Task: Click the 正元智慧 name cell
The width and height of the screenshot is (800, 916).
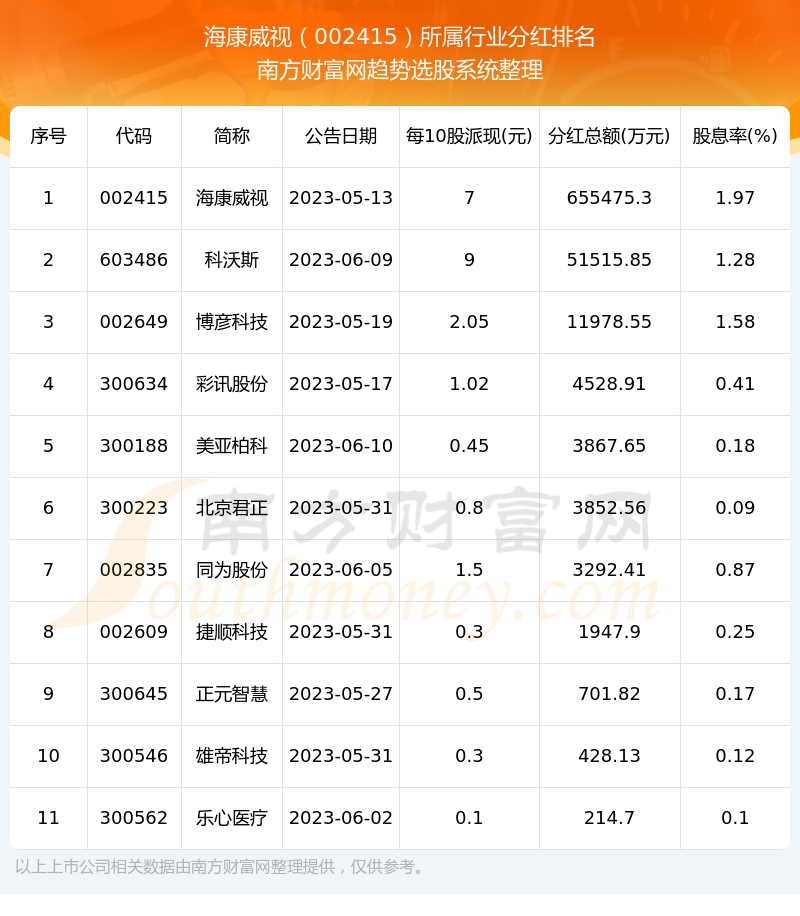Action: [231, 694]
